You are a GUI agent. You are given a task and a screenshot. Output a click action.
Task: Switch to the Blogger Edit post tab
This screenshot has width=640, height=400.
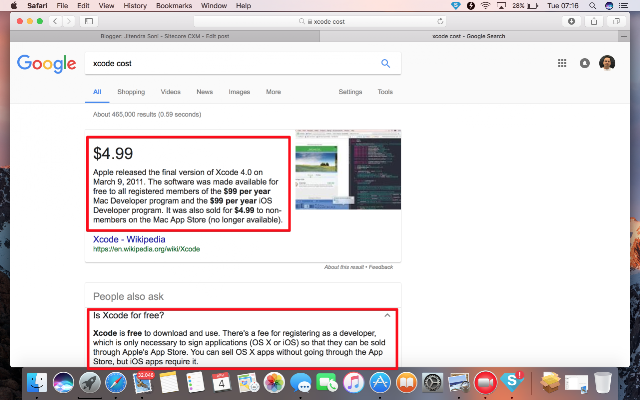point(165,36)
